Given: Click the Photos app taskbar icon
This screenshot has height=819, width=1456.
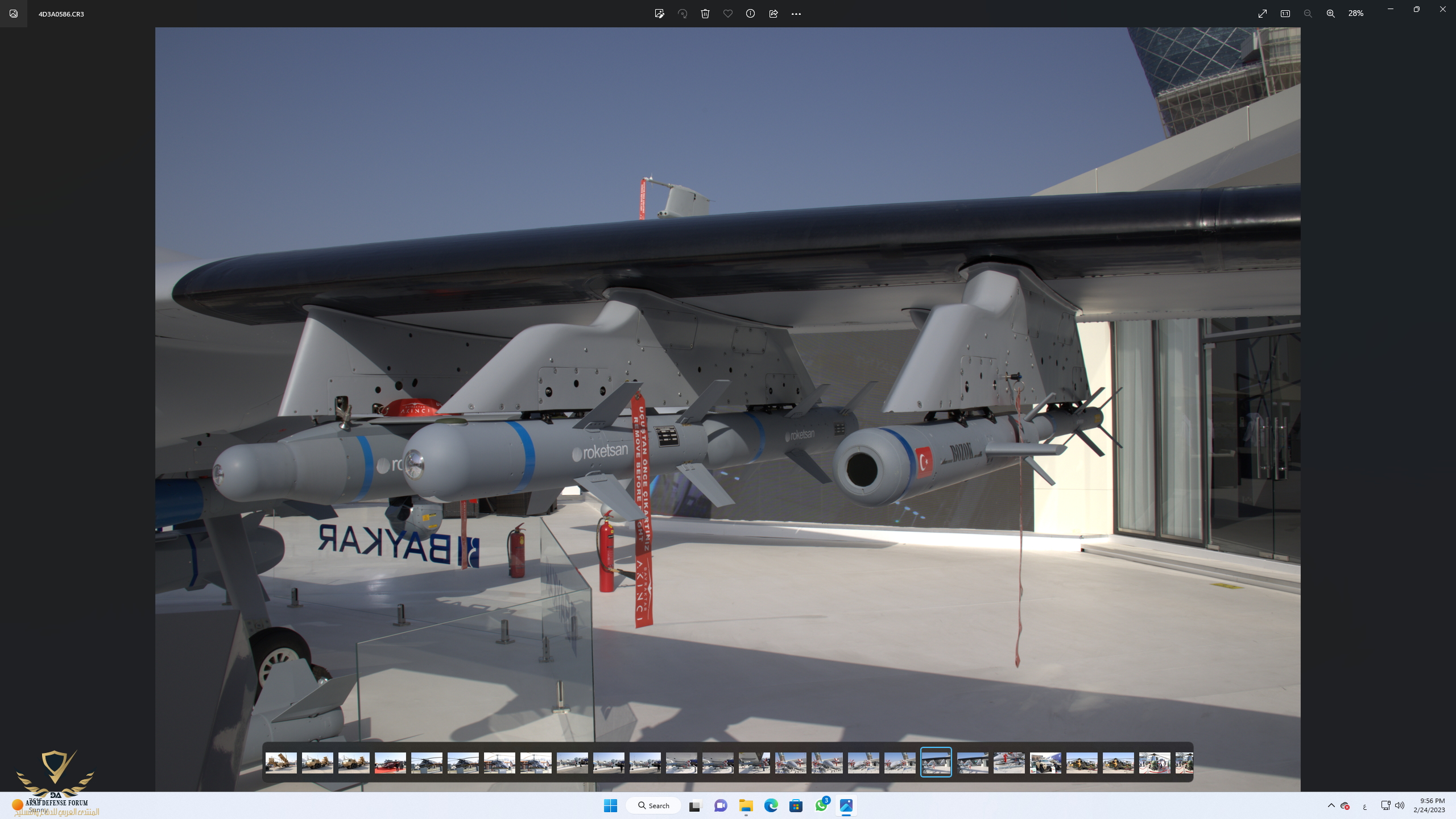Looking at the screenshot, I should click(846, 805).
